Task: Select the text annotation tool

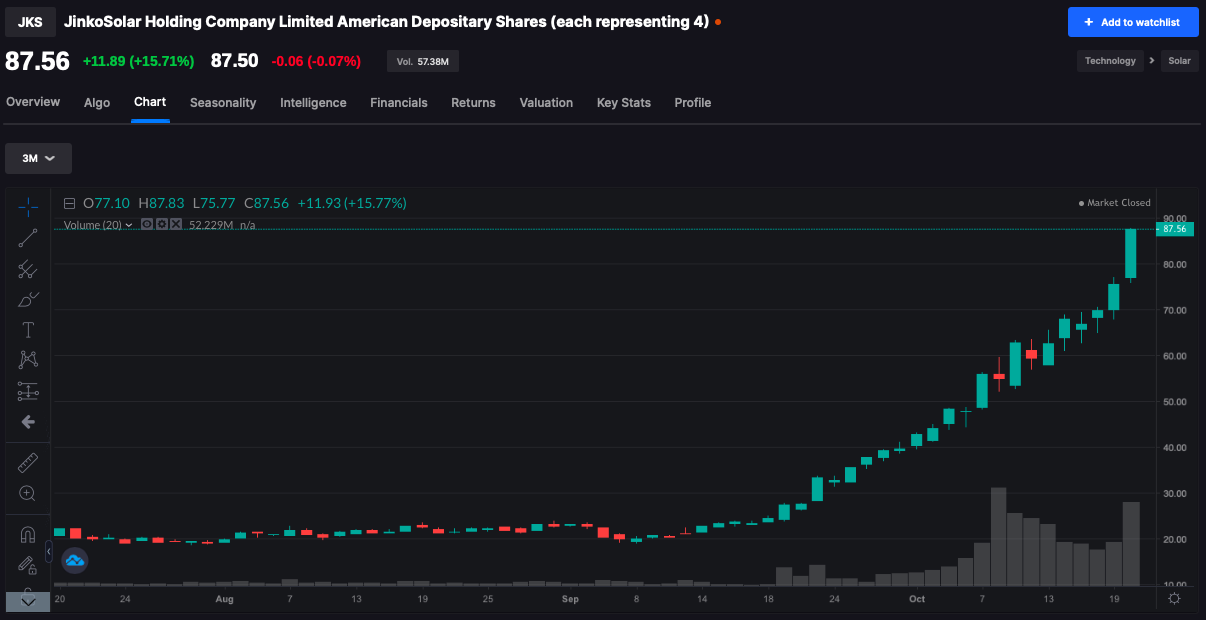Action: coord(28,330)
